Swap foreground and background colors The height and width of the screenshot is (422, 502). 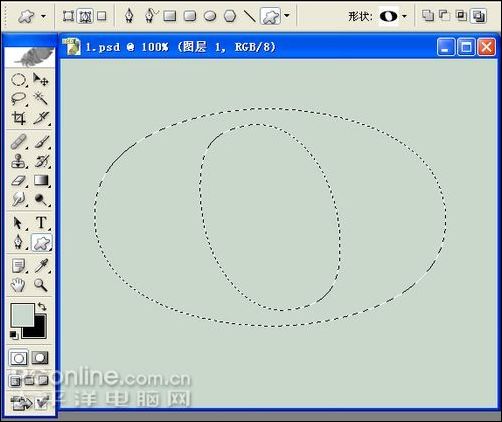click(x=42, y=306)
